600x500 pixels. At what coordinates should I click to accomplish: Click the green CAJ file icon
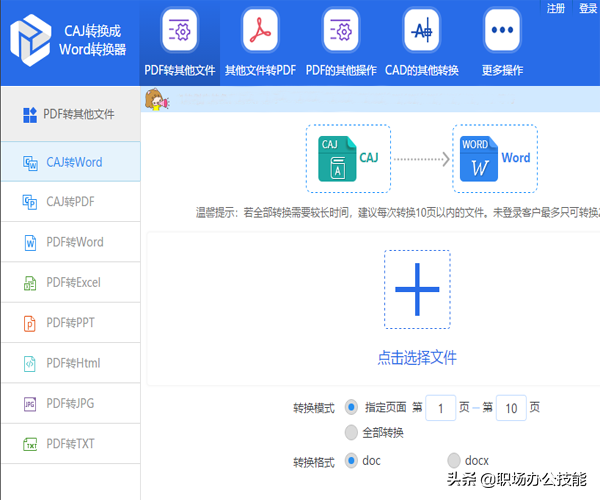click(337, 159)
